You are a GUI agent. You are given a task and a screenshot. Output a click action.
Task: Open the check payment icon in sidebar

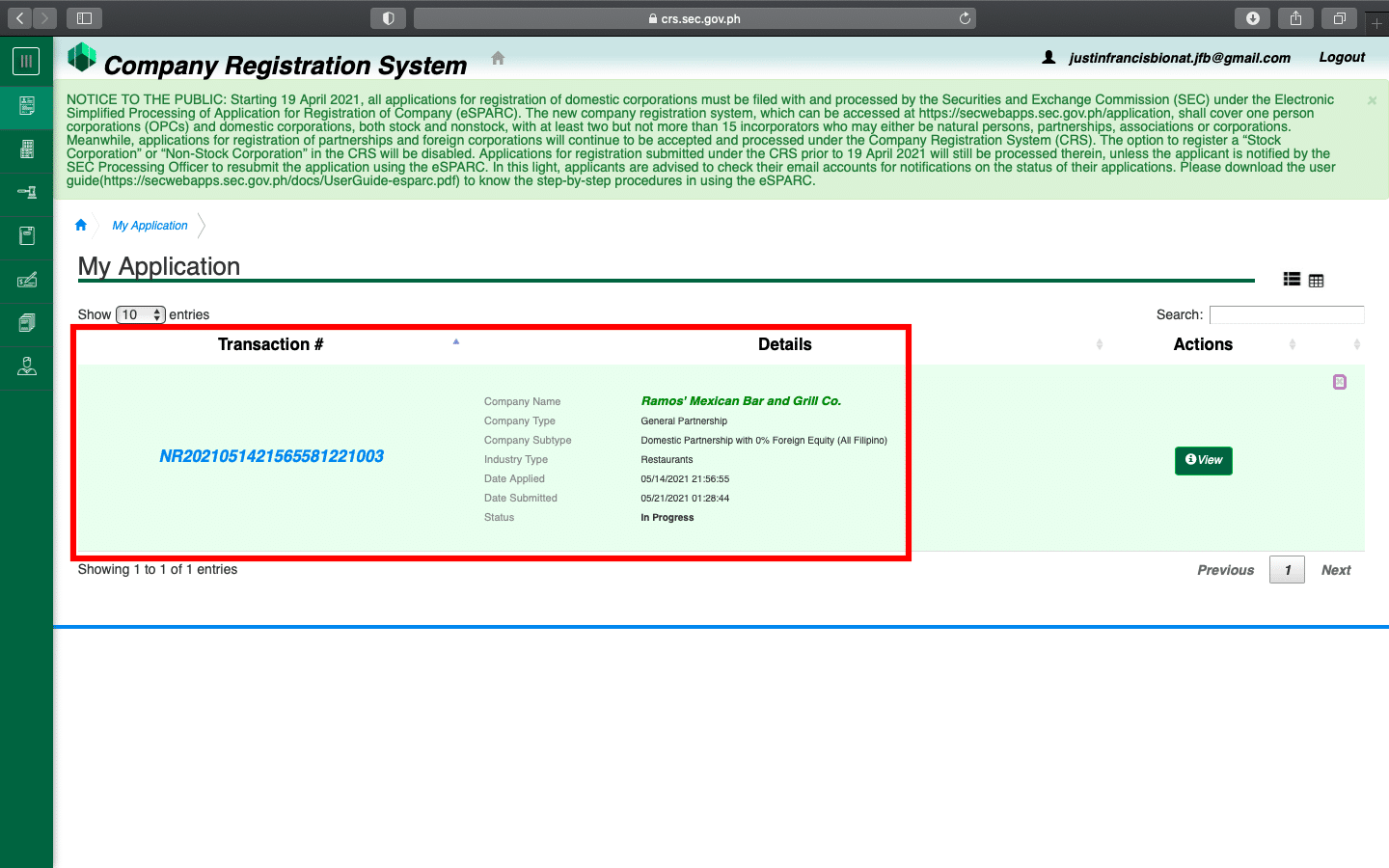(27, 280)
